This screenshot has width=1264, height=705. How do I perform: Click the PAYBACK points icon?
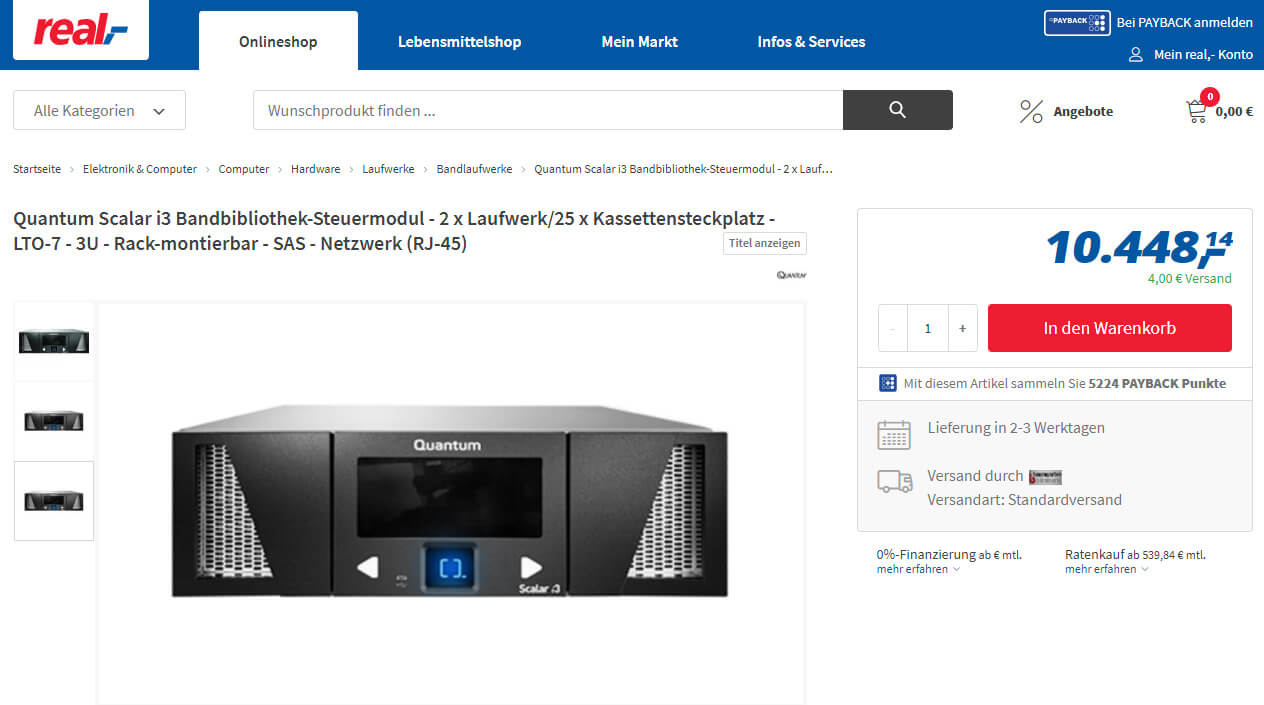click(x=887, y=383)
